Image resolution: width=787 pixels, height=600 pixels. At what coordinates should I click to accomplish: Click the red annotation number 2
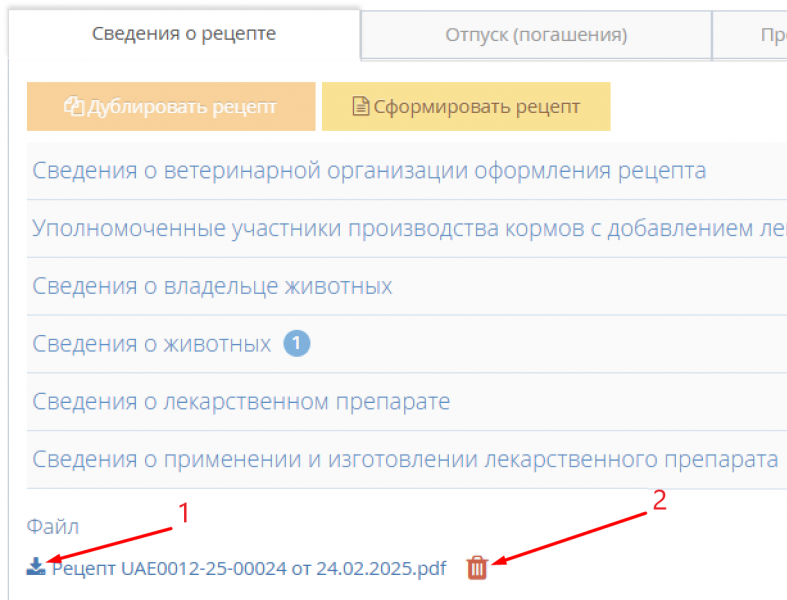pyautogui.click(x=659, y=501)
